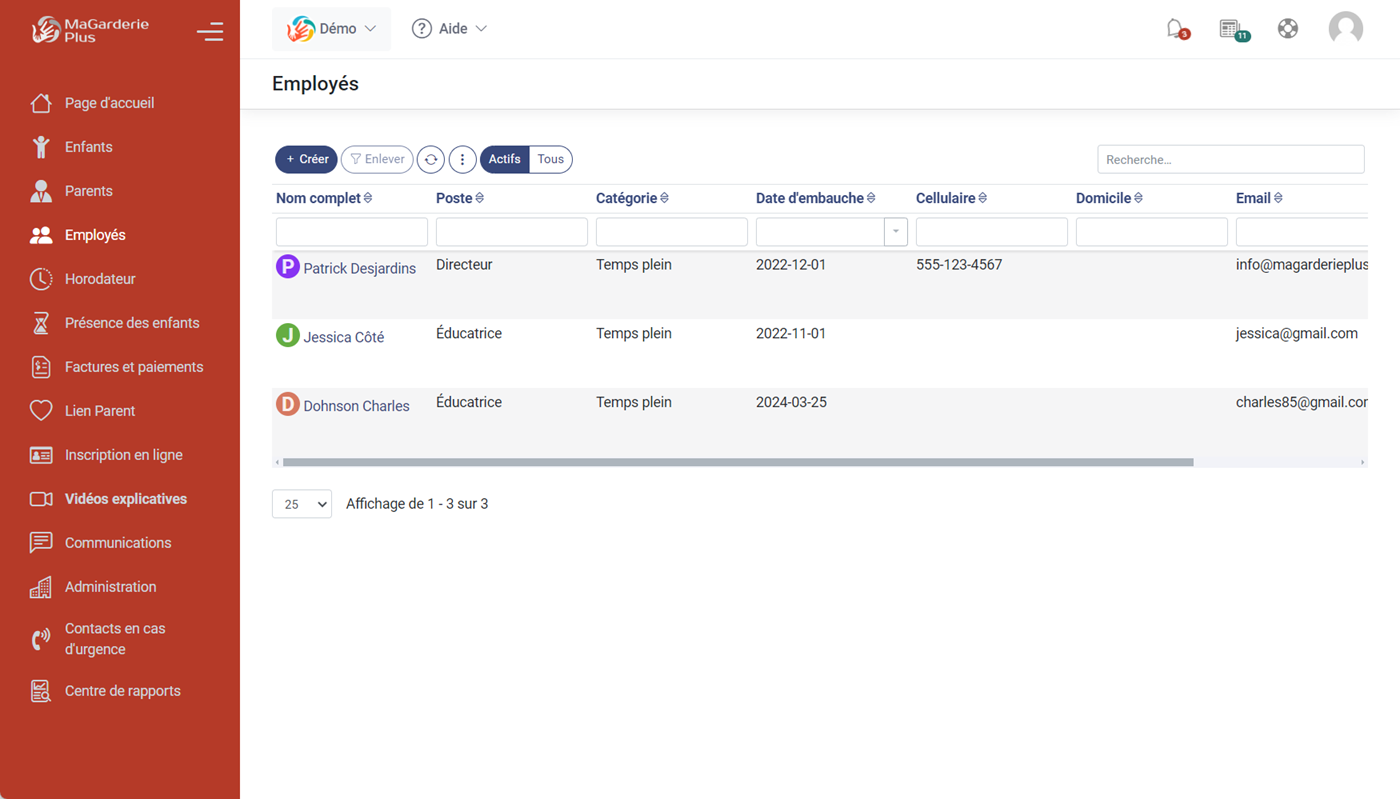Screen dimensions: 1400x799
Task: Open the Date d'embauche filter date picker arrow
Action: pos(896,232)
